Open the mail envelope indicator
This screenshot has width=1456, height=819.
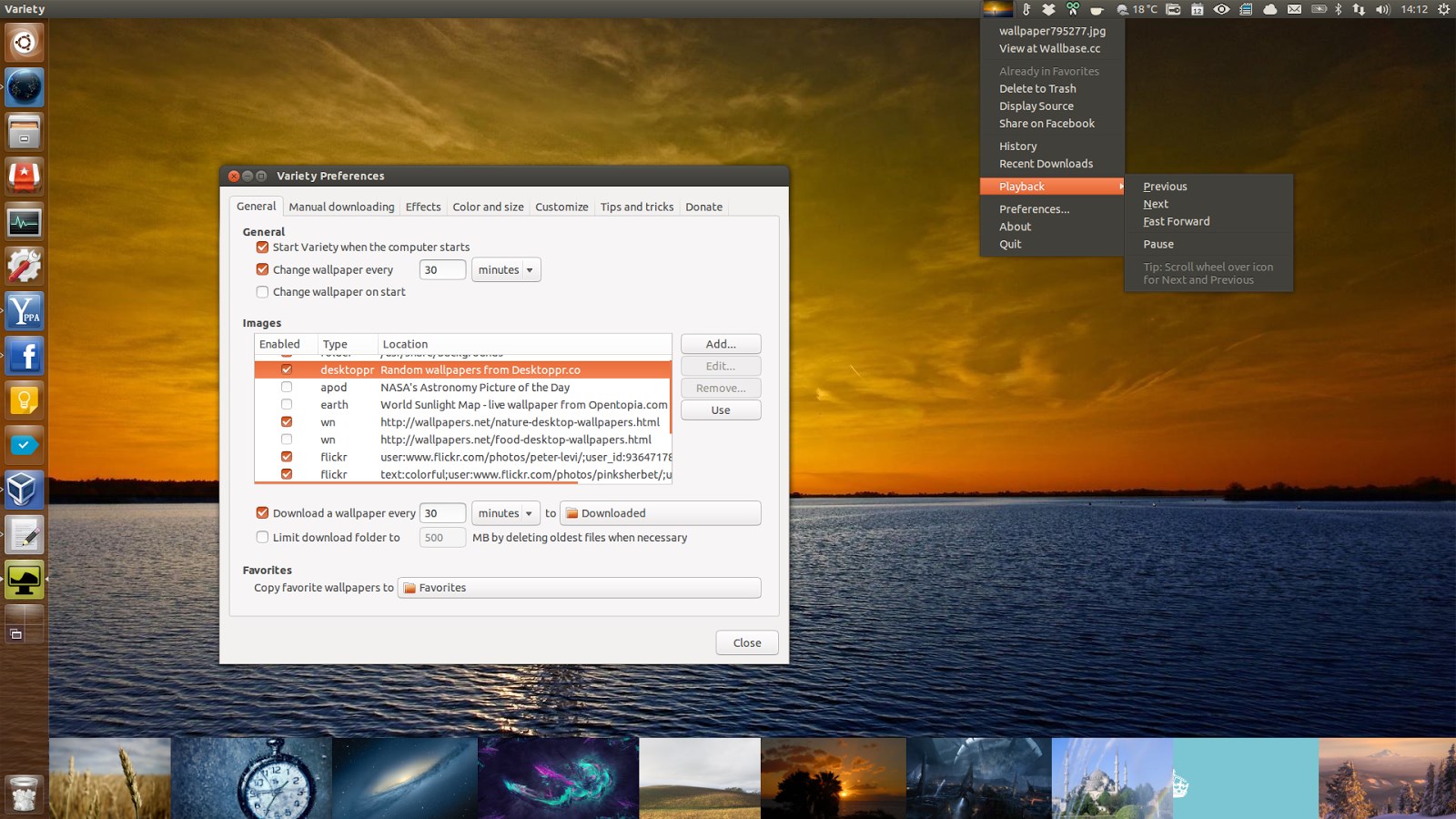point(1294,9)
